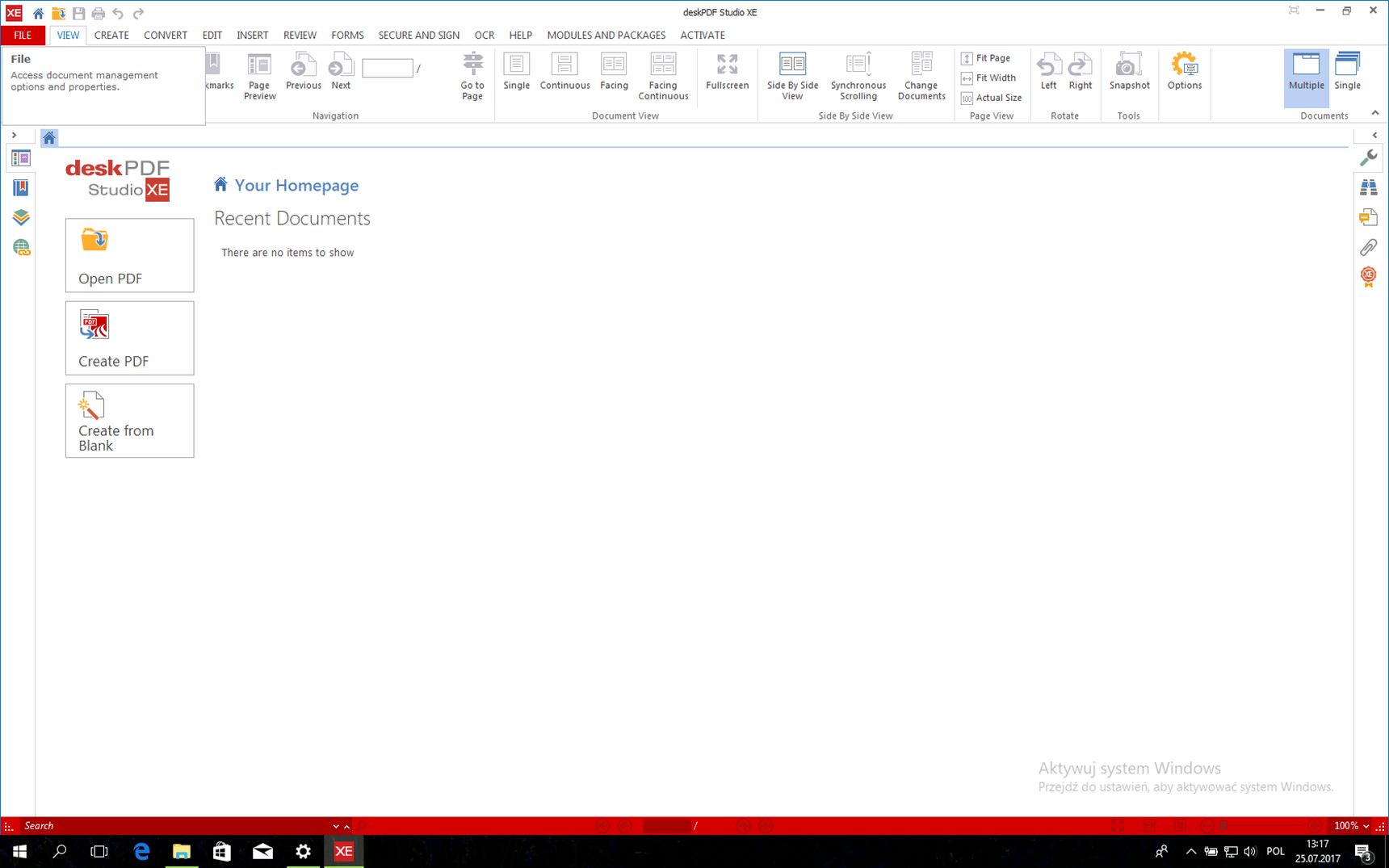This screenshot has width=1389, height=868.
Task: Switch to the INSERT ribbon tab
Action: coord(252,36)
